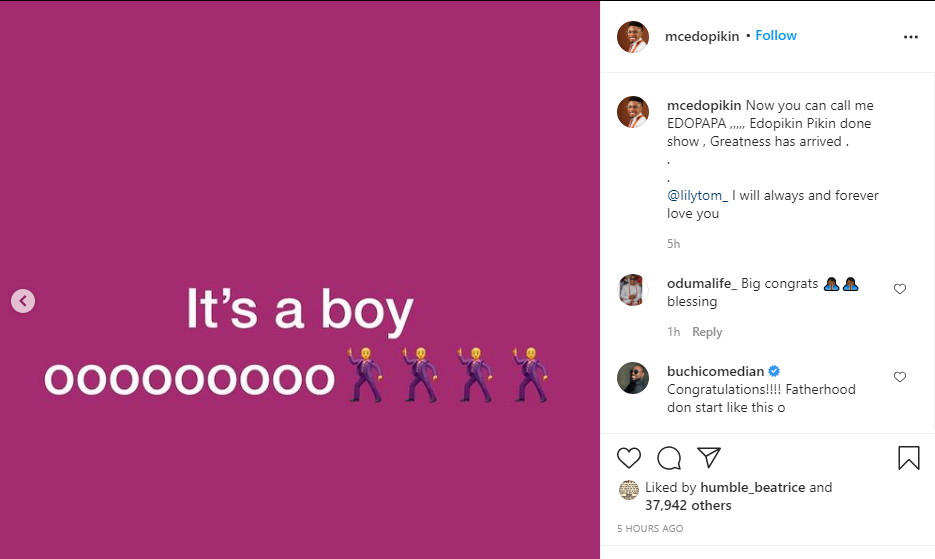935x559 pixels.
Task: Save post with the bookmark icon
Action: [908, 458]
